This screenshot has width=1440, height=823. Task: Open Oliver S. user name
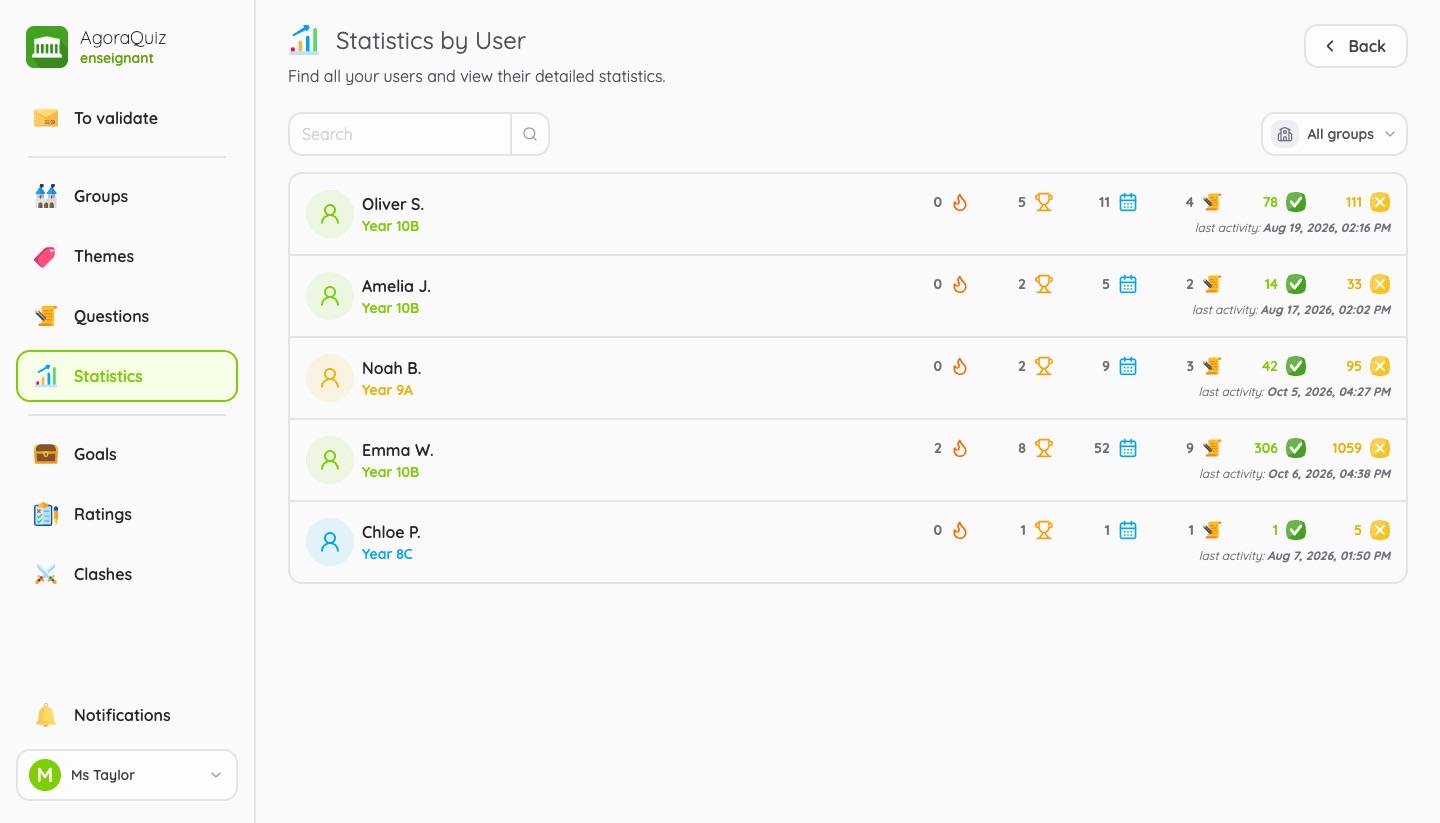click(x=393, y=204)
